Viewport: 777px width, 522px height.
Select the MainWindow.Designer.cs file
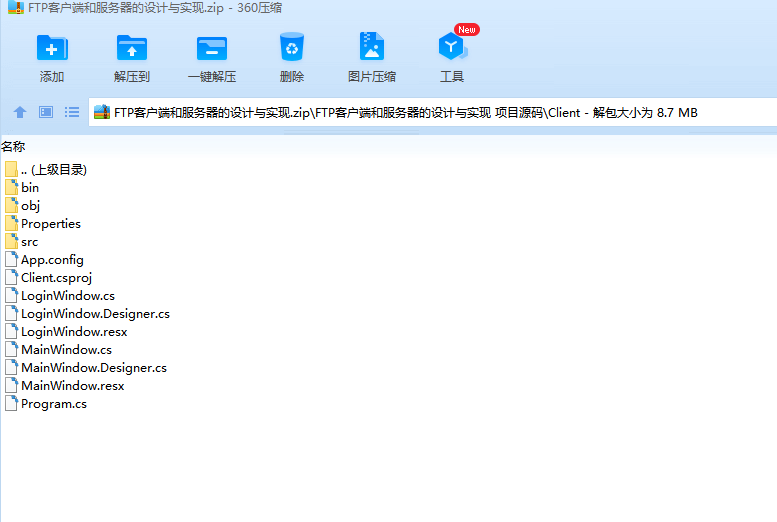[86, 368]
